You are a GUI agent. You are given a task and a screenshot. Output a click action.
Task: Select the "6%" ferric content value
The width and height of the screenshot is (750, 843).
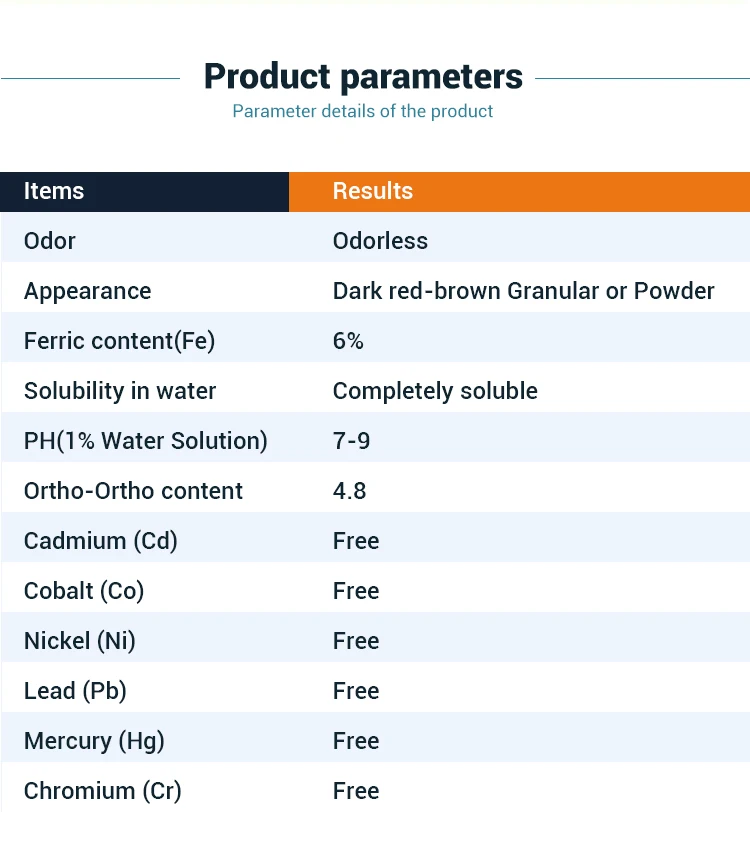click(x=348, y=341)
